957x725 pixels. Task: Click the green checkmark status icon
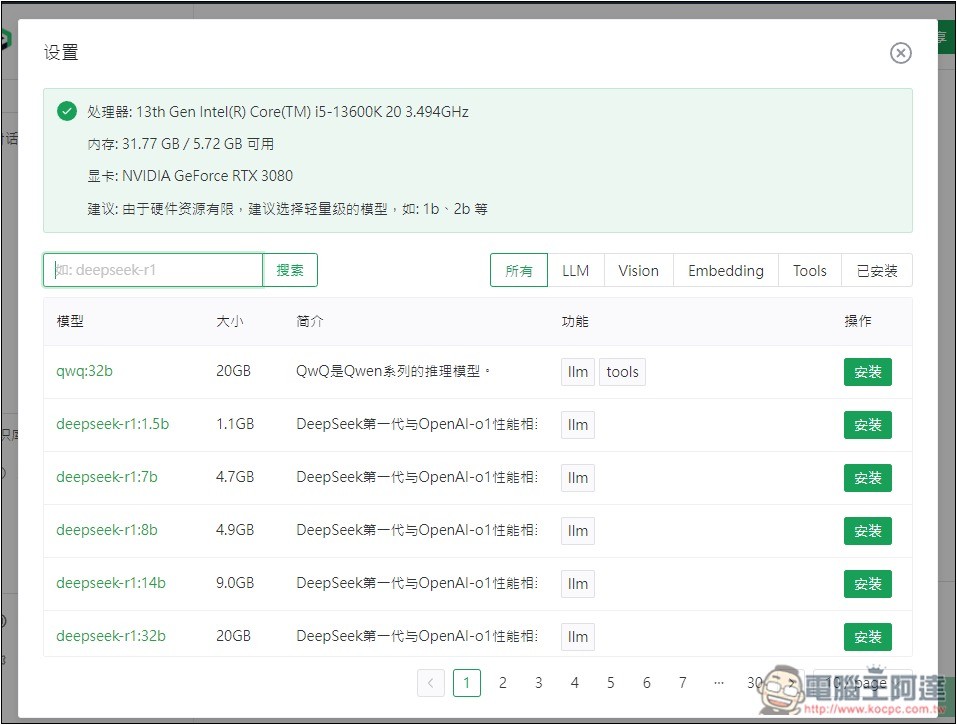(67, 111)
